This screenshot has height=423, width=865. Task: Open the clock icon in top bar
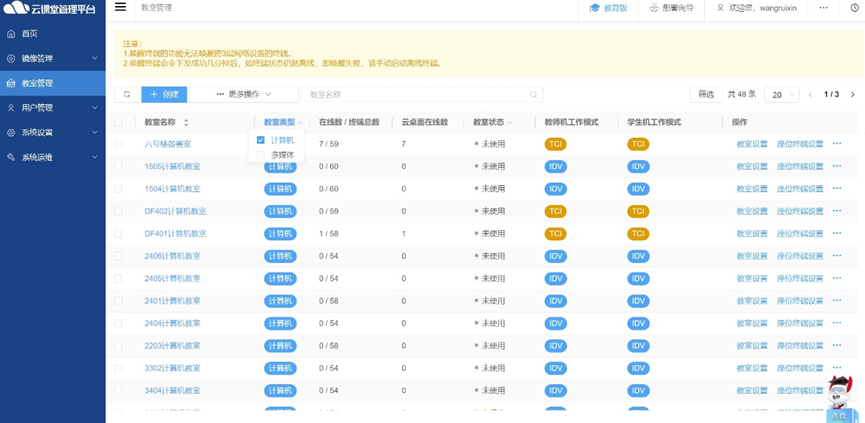tap(854, 8)
